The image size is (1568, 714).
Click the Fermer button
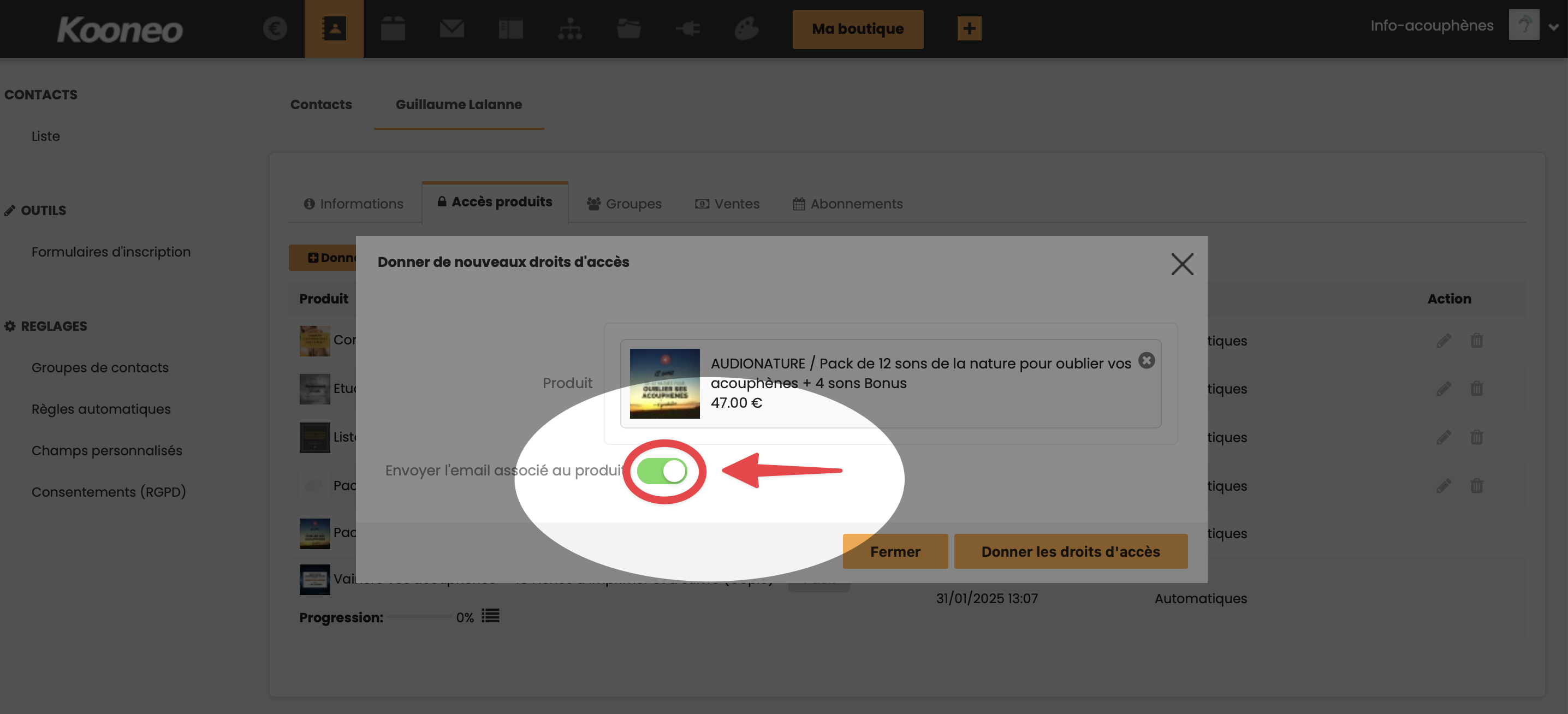click(x=895, y=551)
